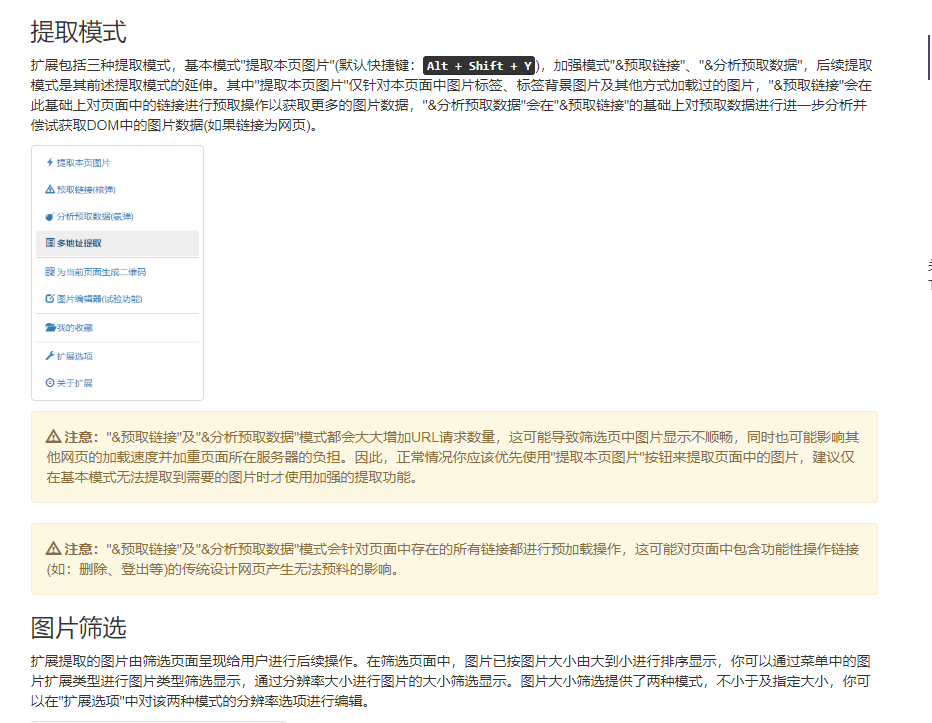Click the QR code icon for 为当前页面生成二维码

pos(50,271)
